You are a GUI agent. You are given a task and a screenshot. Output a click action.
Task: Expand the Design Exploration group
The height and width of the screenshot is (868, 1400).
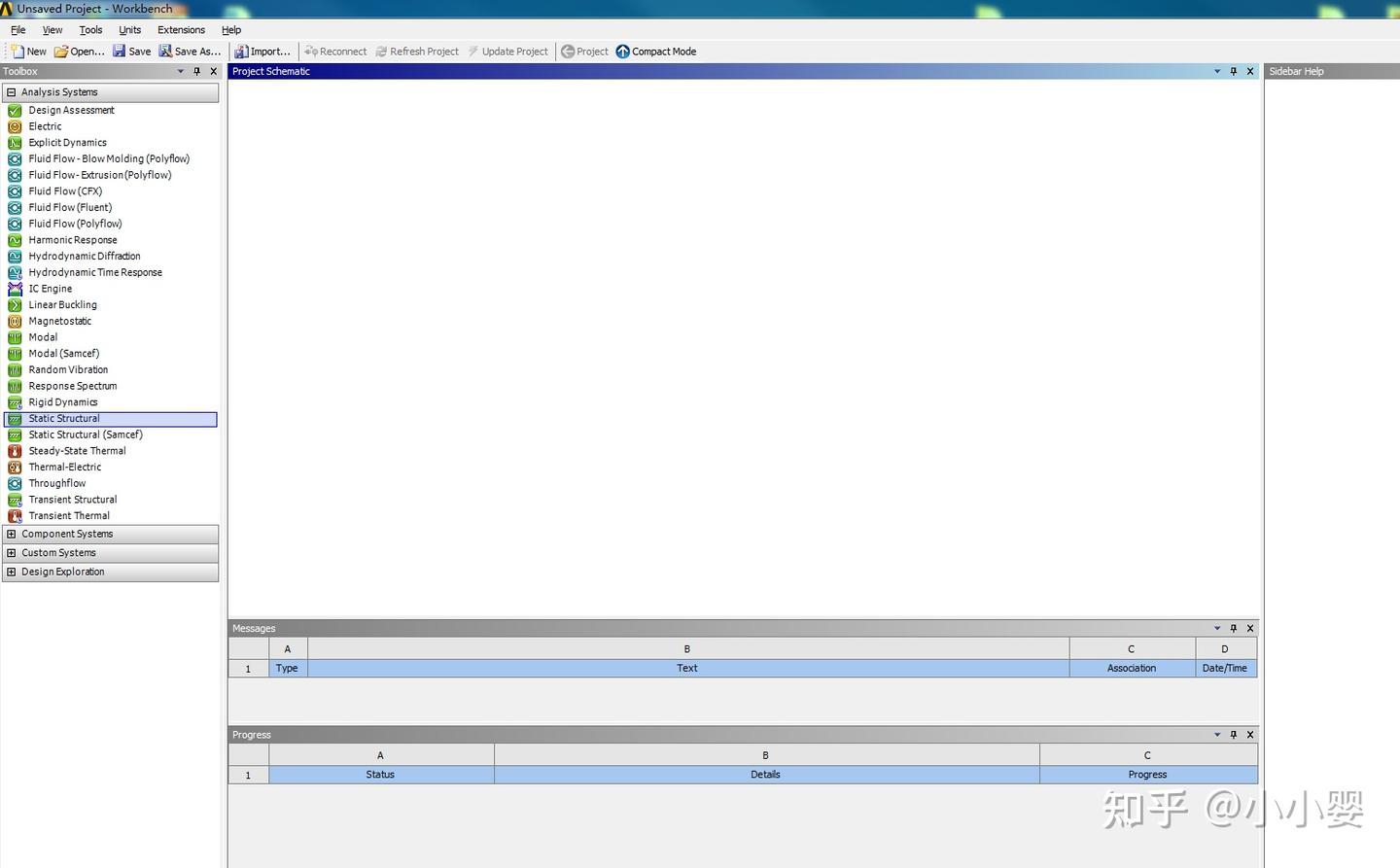(12, 573)
